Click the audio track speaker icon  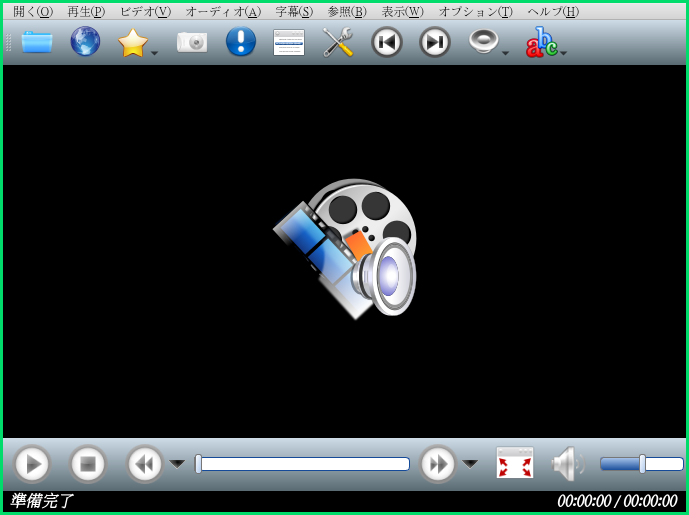[483, 41]
